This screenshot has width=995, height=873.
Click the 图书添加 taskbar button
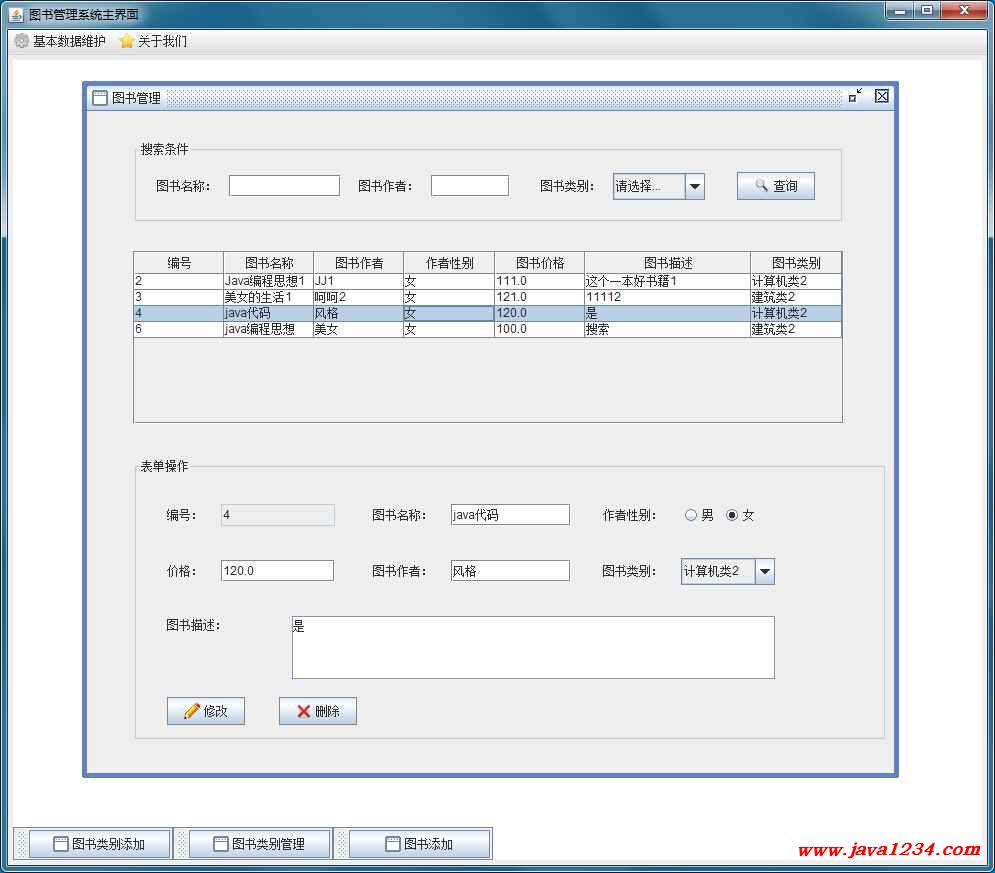click(419, 844)
